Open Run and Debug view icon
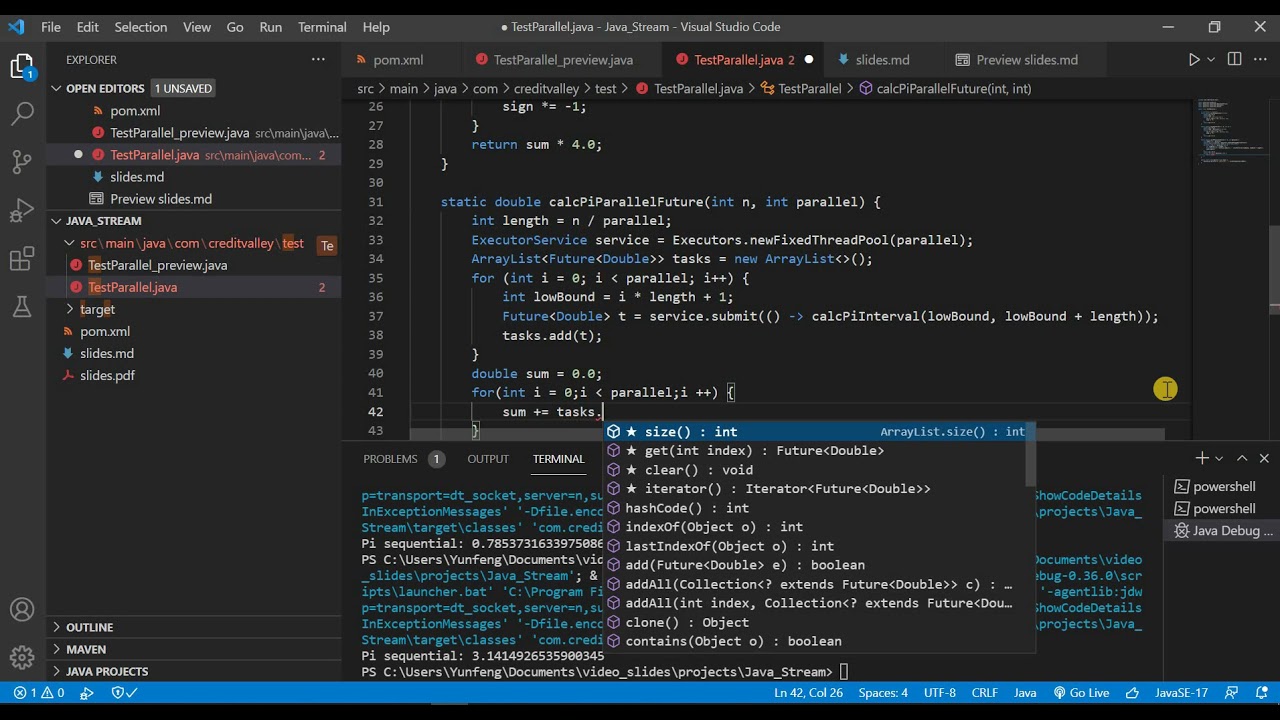 pyautogui.click(x=22, y=210)
